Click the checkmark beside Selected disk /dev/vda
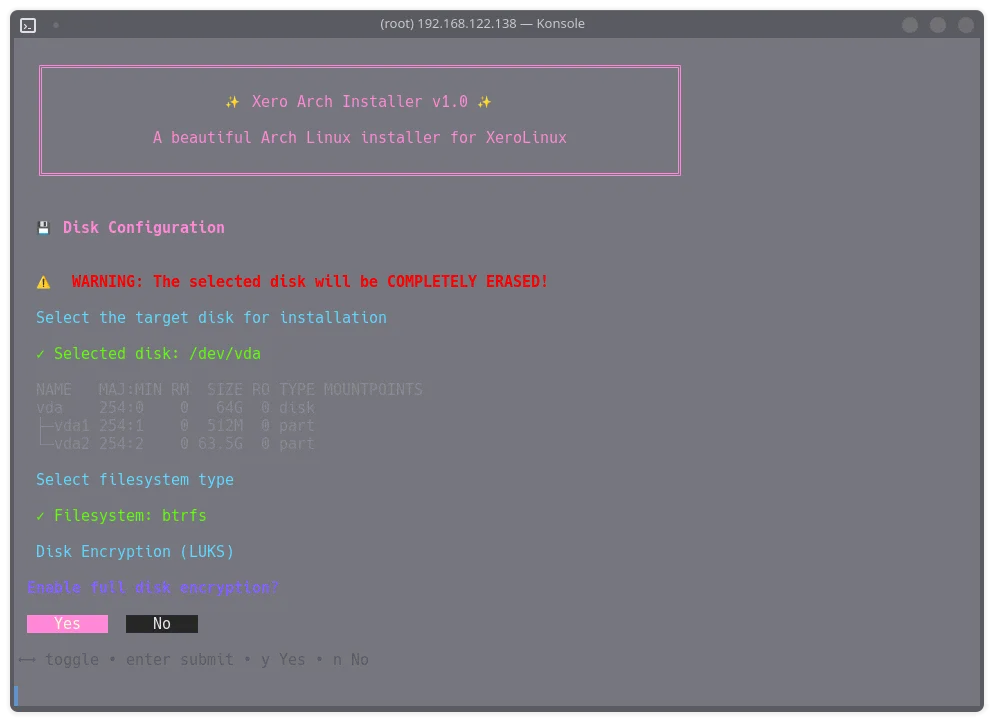994x722 pixels. tap(42, 353)
